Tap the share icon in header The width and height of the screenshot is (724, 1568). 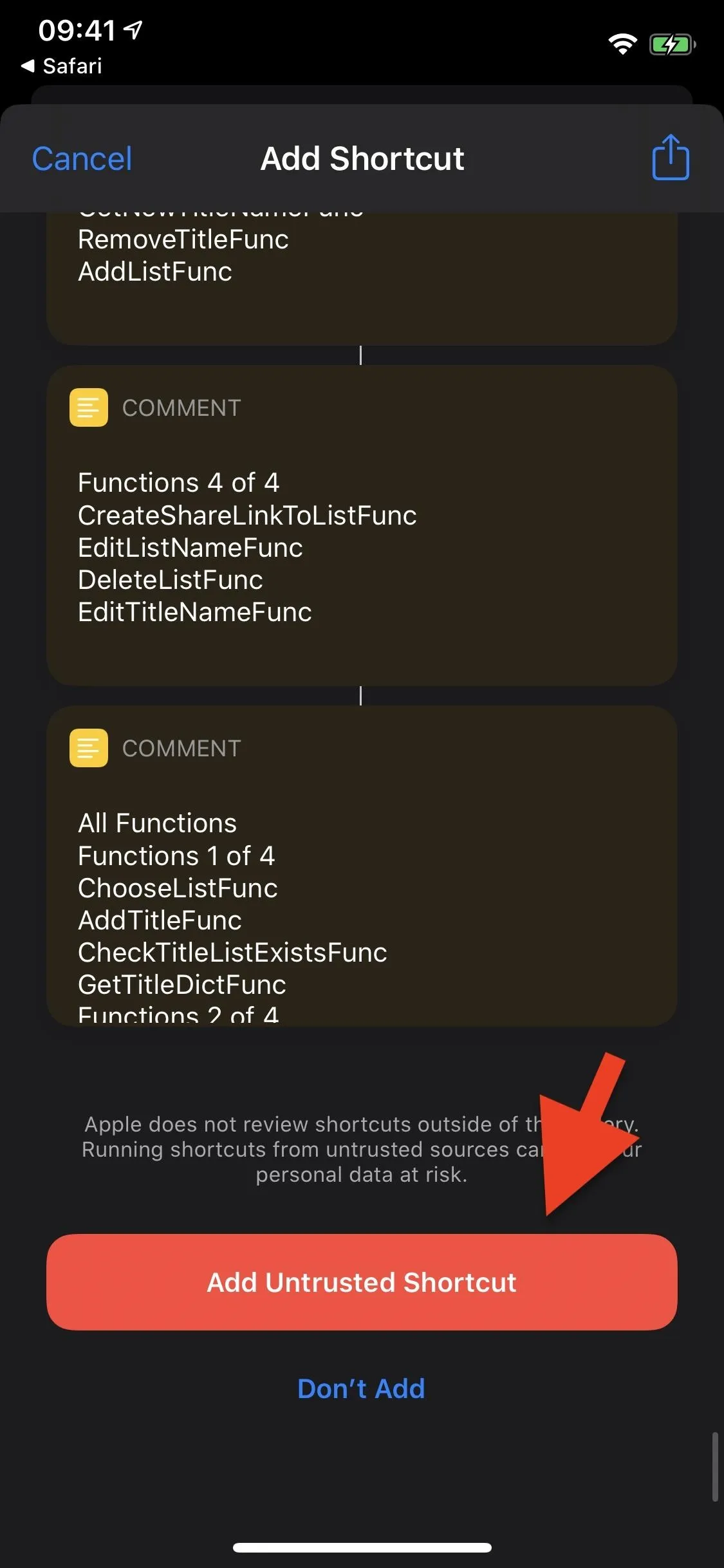coord(670,158)
